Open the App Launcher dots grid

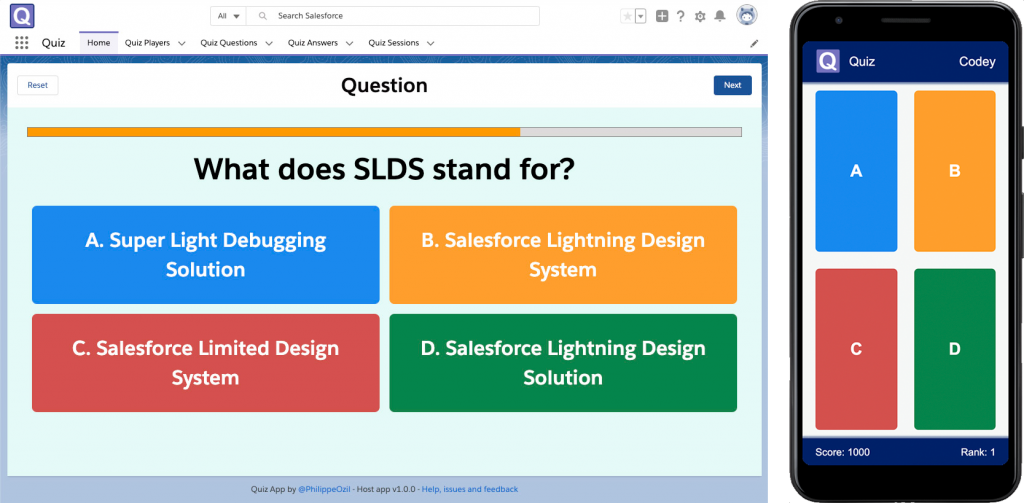click(22, 43)
